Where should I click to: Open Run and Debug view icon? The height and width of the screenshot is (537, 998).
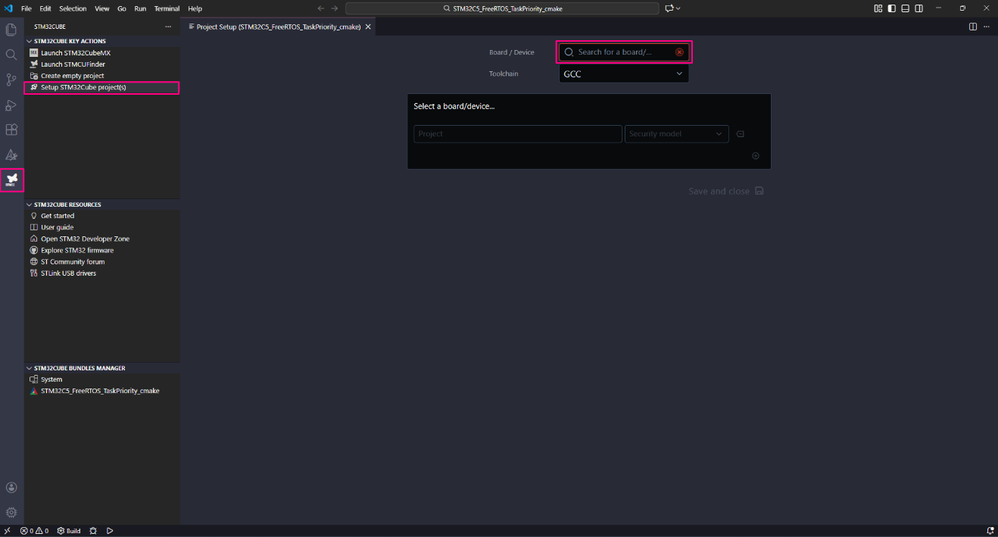pos(11,105)
